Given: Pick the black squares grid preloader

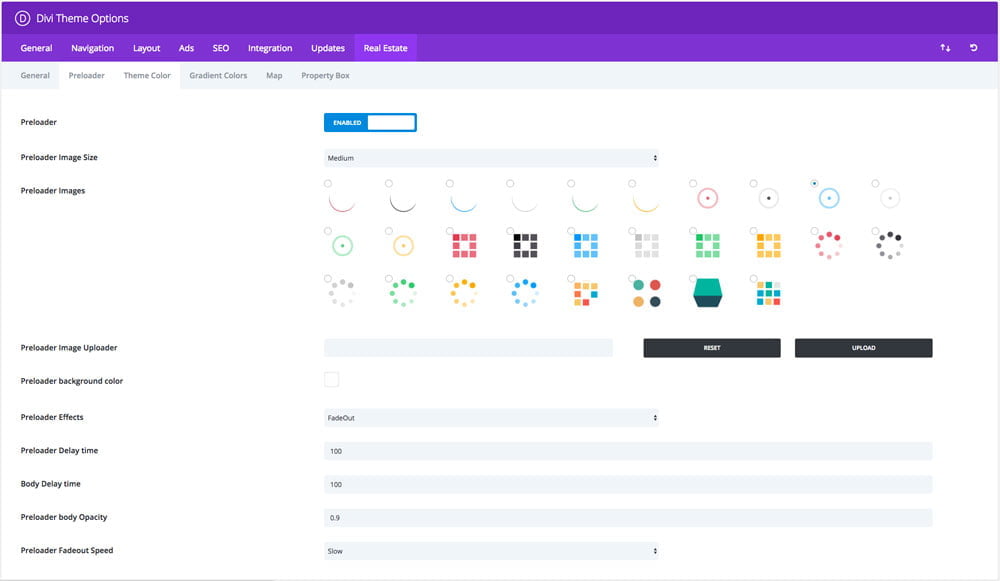Looking at the screenshot, I should [x=526, y=246].
